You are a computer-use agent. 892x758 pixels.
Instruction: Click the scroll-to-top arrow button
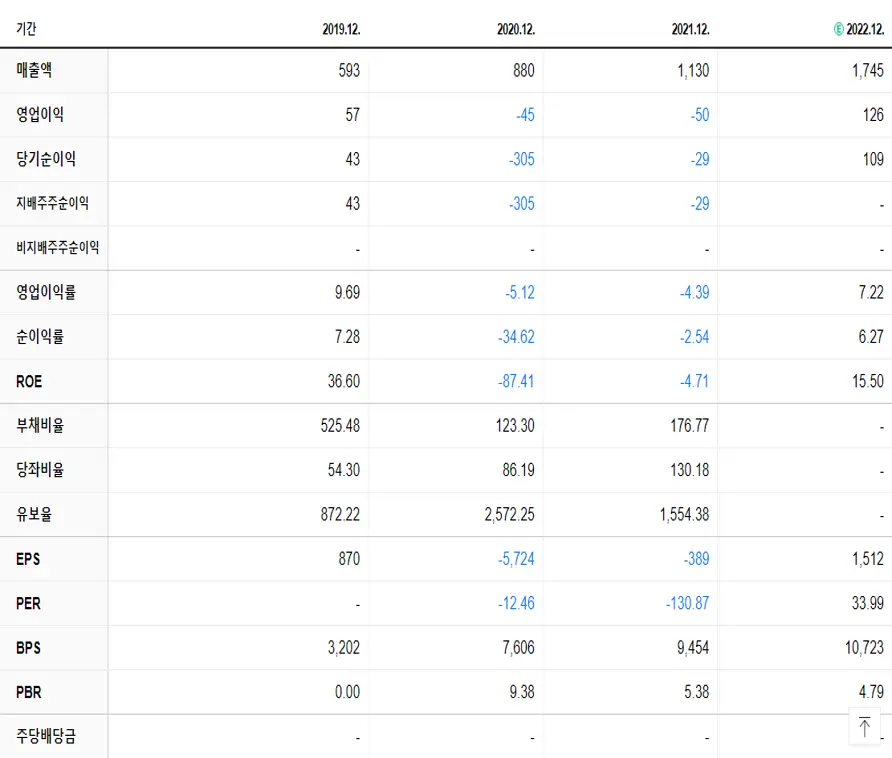pos(864,726)
